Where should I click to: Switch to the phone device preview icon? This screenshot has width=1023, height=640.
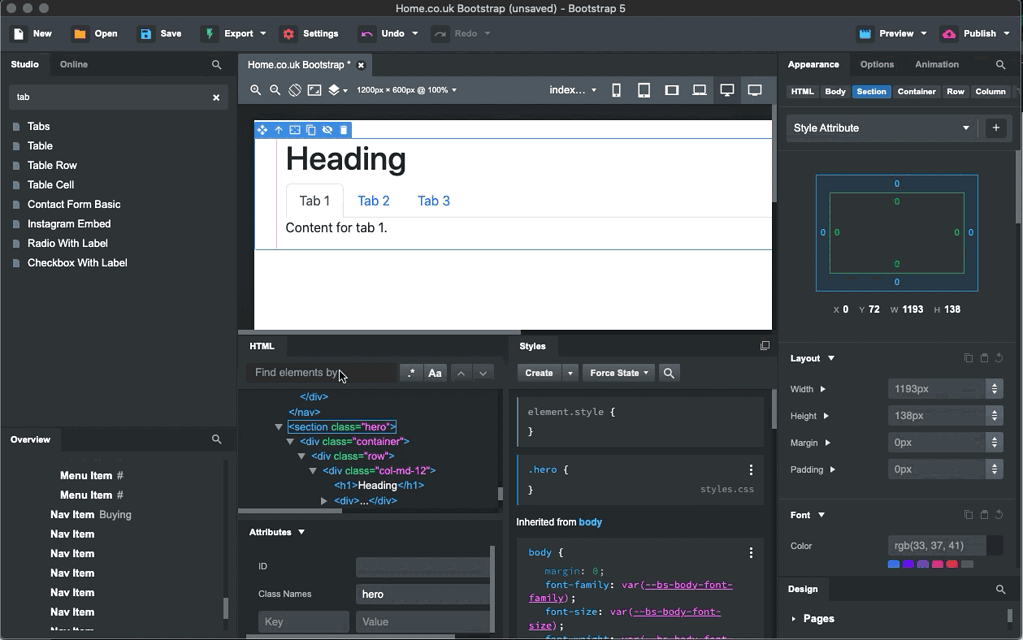click(616, 90)
